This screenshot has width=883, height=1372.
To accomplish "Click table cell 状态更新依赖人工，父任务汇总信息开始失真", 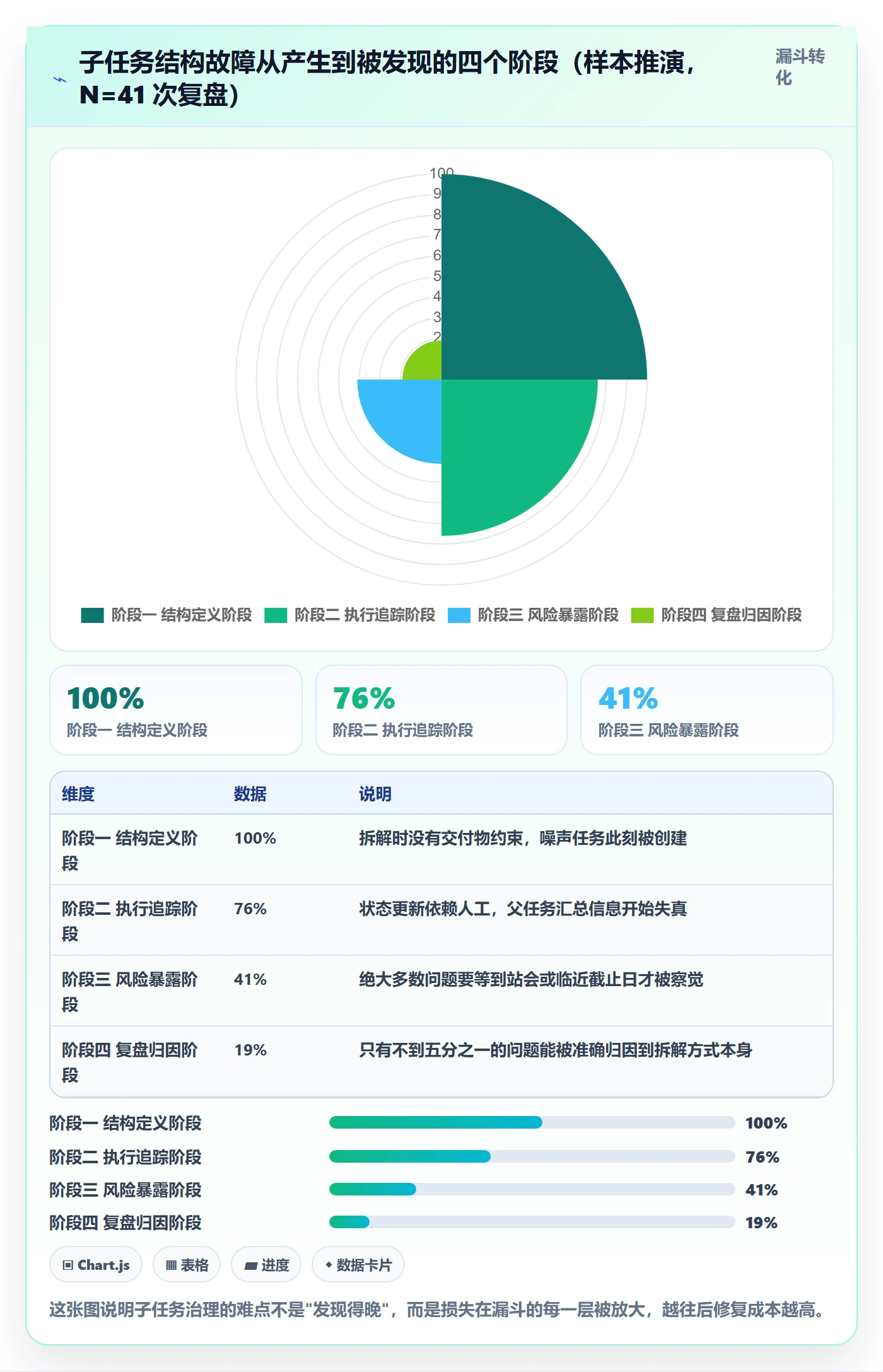I will click(x=523, y=909).
